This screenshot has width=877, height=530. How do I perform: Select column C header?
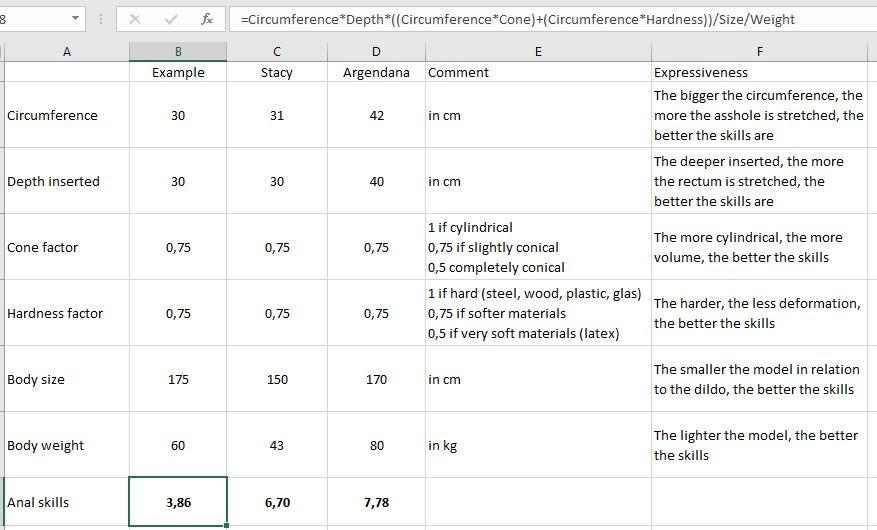[x=277, y=52]
